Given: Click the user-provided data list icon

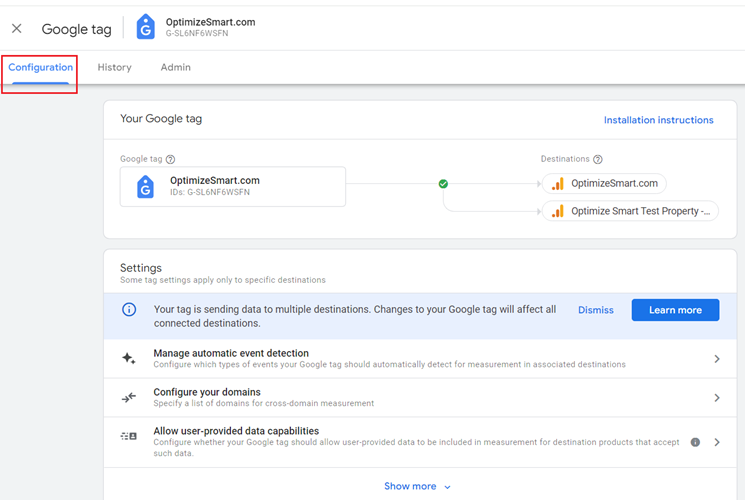Looking at the screenshot, I should pyautogui.click(x=129, y=436).
